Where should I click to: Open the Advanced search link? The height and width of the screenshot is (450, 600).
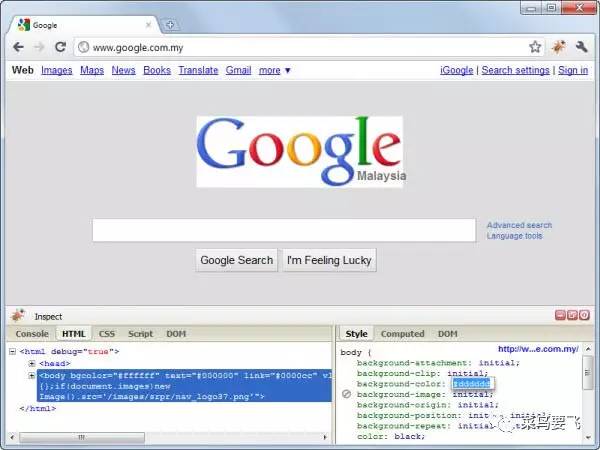[519, 225]
